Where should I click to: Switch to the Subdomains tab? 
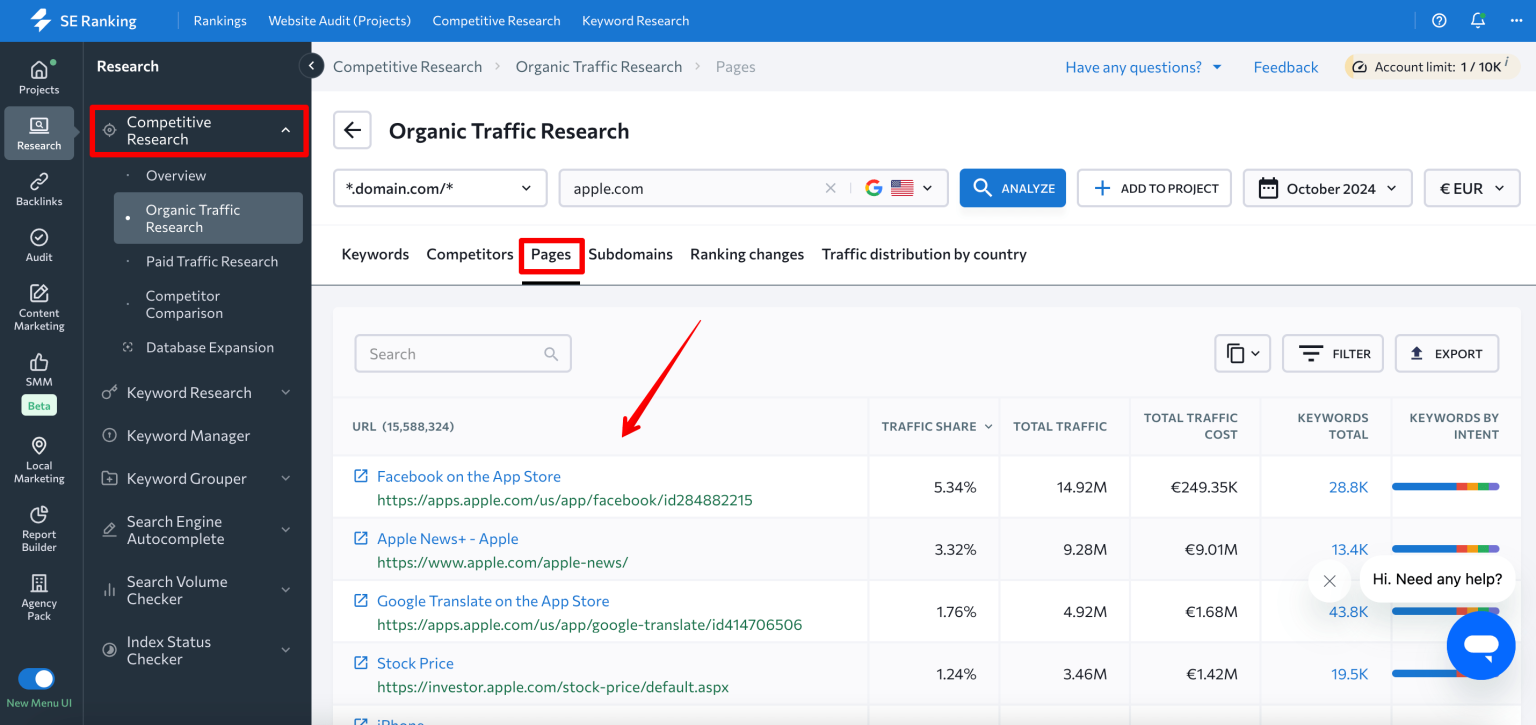pyautogui.click(x=630, y=254)
